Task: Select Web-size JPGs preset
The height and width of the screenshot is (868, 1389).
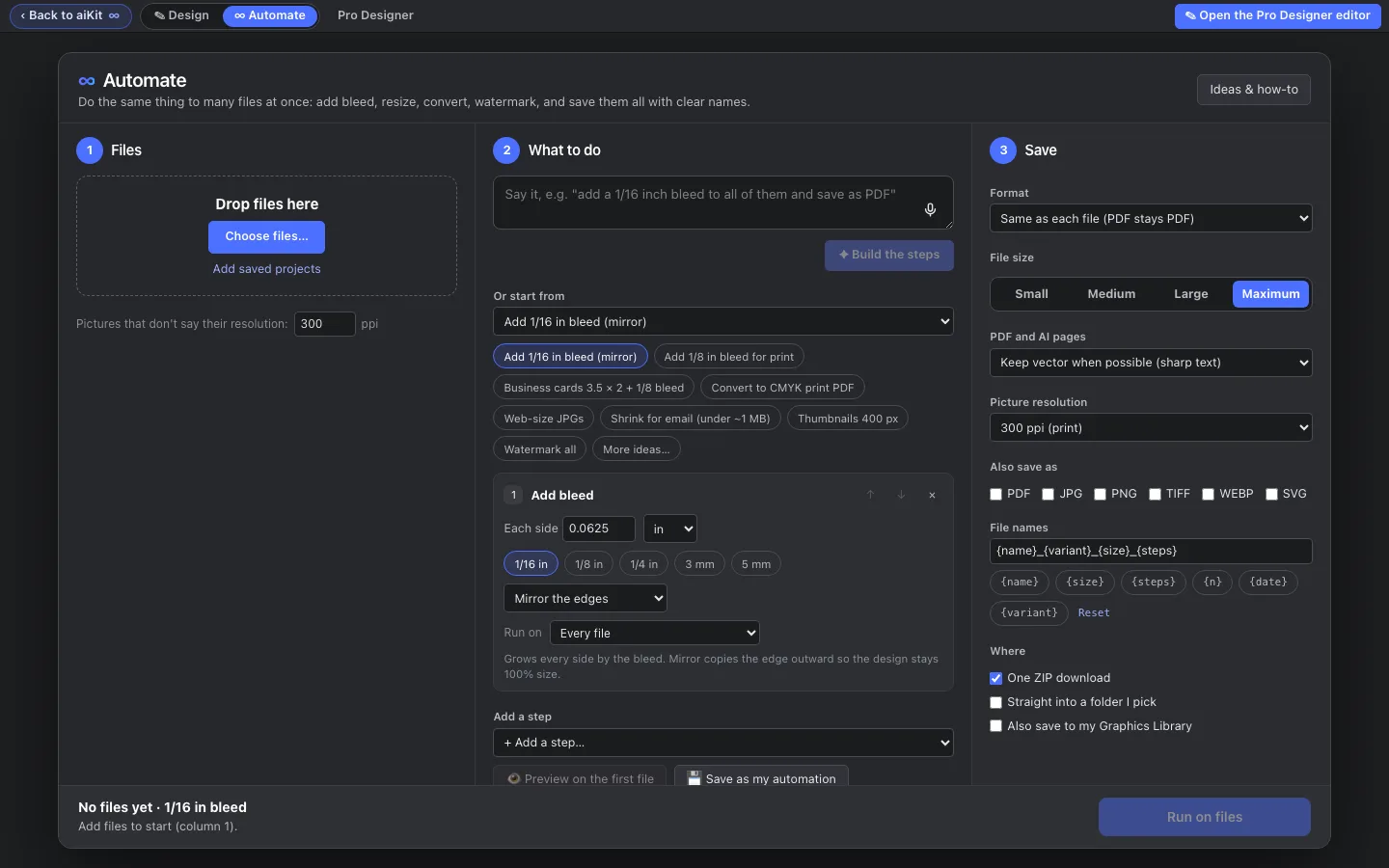Action: tap(544, 419)
